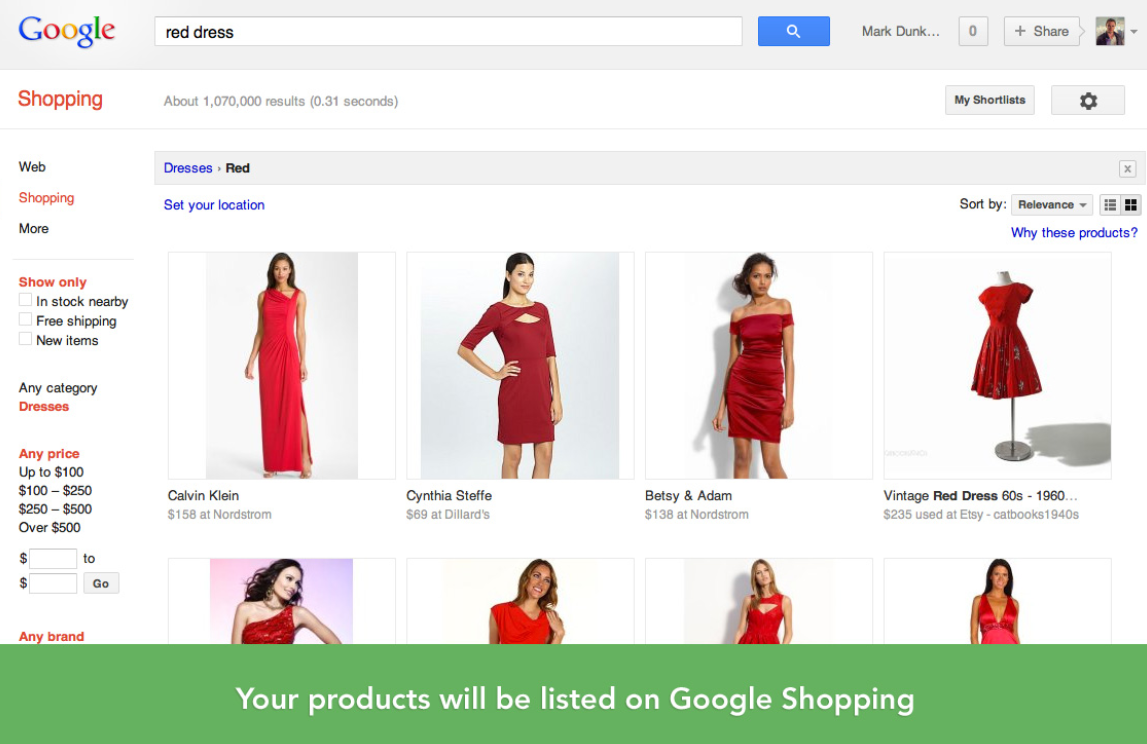This screenshot has width=1147, height=744.
Task: Open the notifications counter showing 0
Action: coord(971,31)
